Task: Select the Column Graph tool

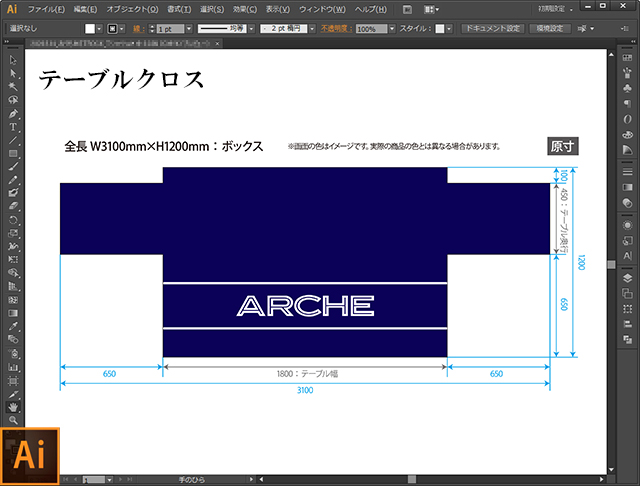Action: pos(13,367)
